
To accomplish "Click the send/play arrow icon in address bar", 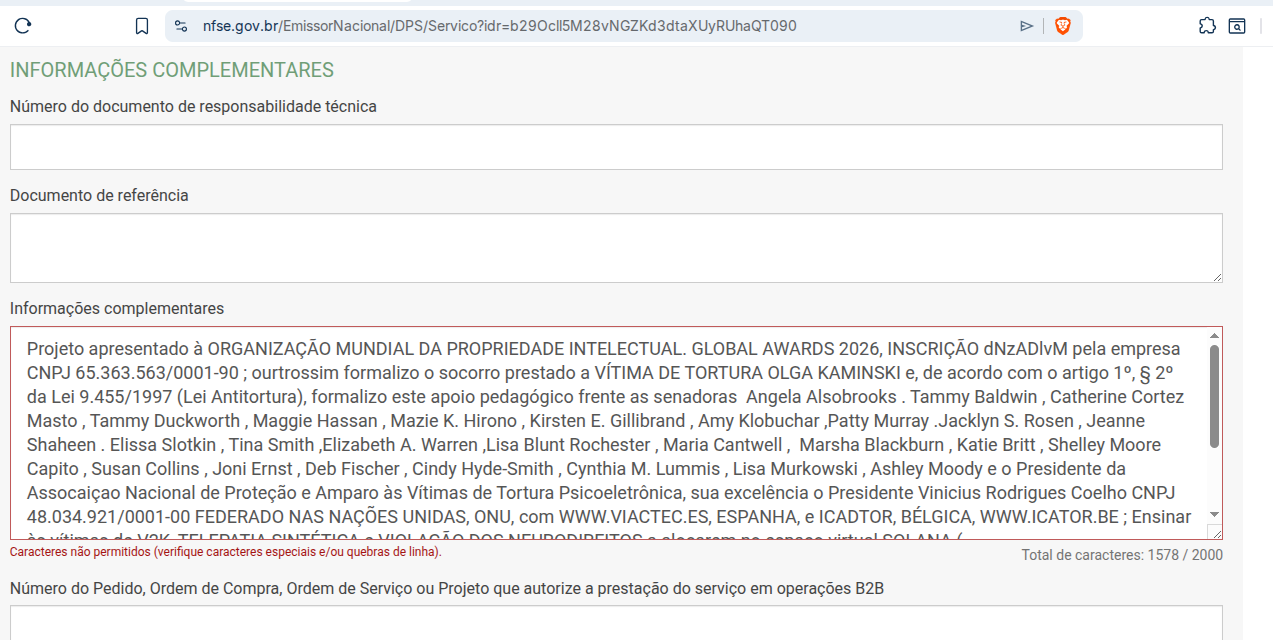I will [x=1026, y=26].
